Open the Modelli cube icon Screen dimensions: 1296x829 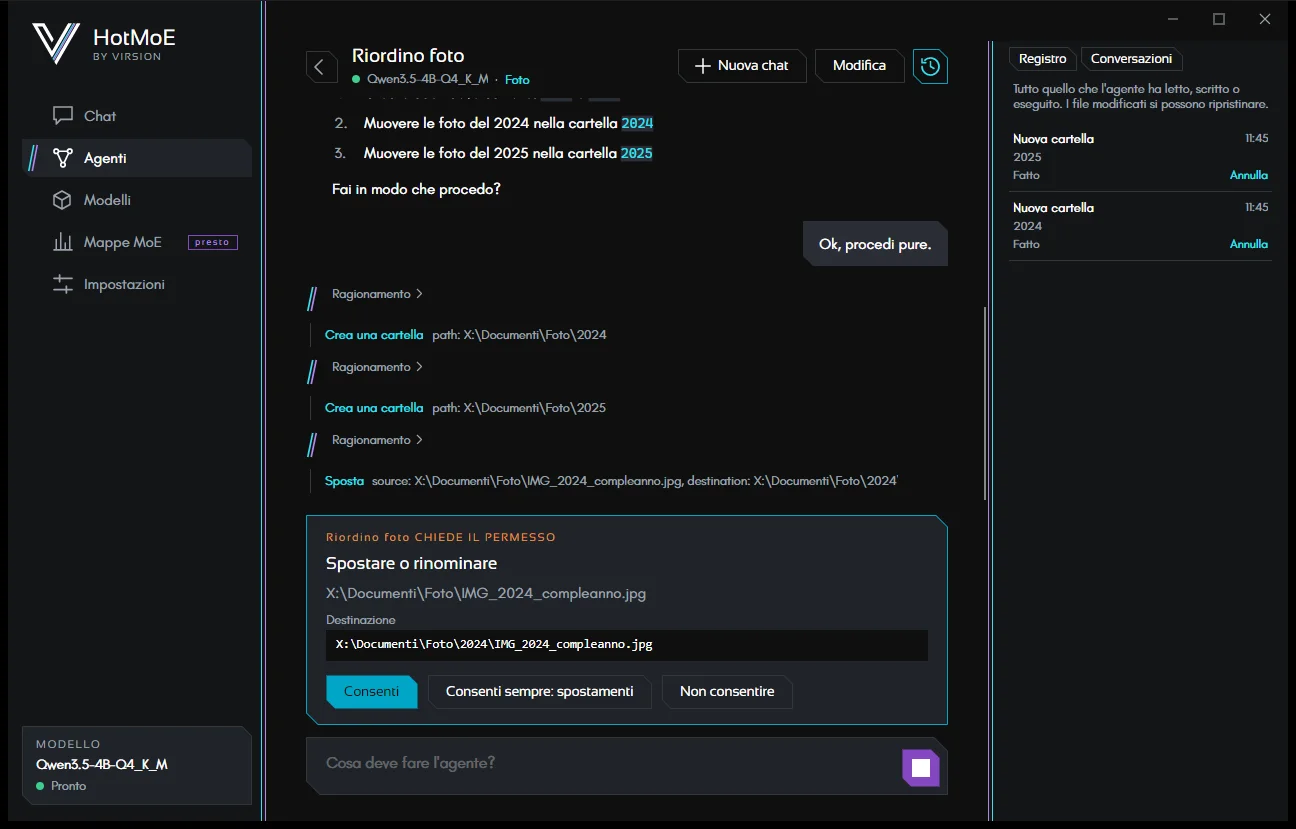pos(63,200)
